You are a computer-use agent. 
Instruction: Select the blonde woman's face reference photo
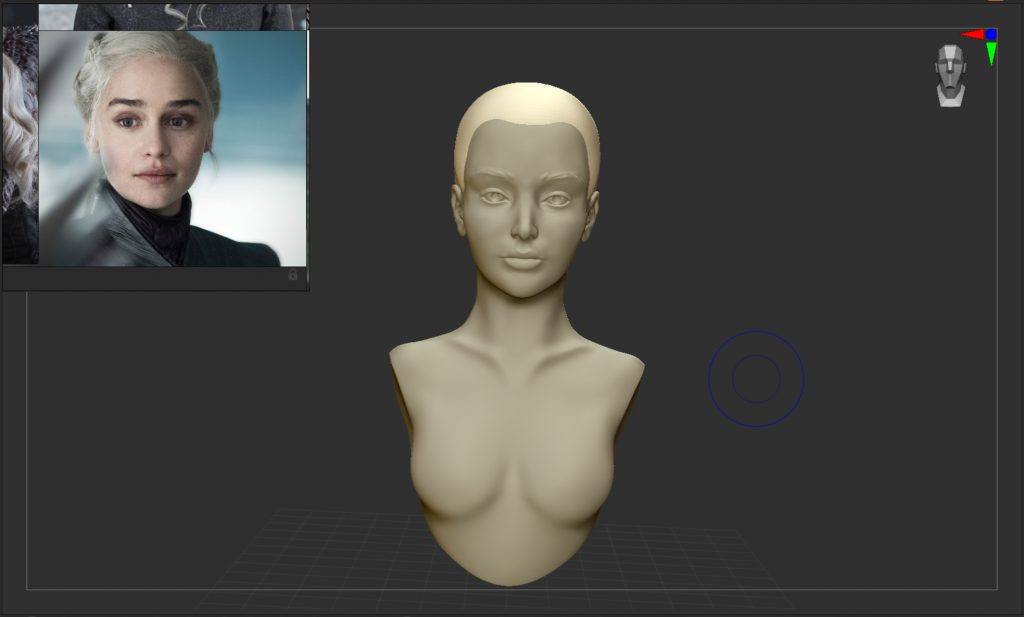click(x=172, y=148)
